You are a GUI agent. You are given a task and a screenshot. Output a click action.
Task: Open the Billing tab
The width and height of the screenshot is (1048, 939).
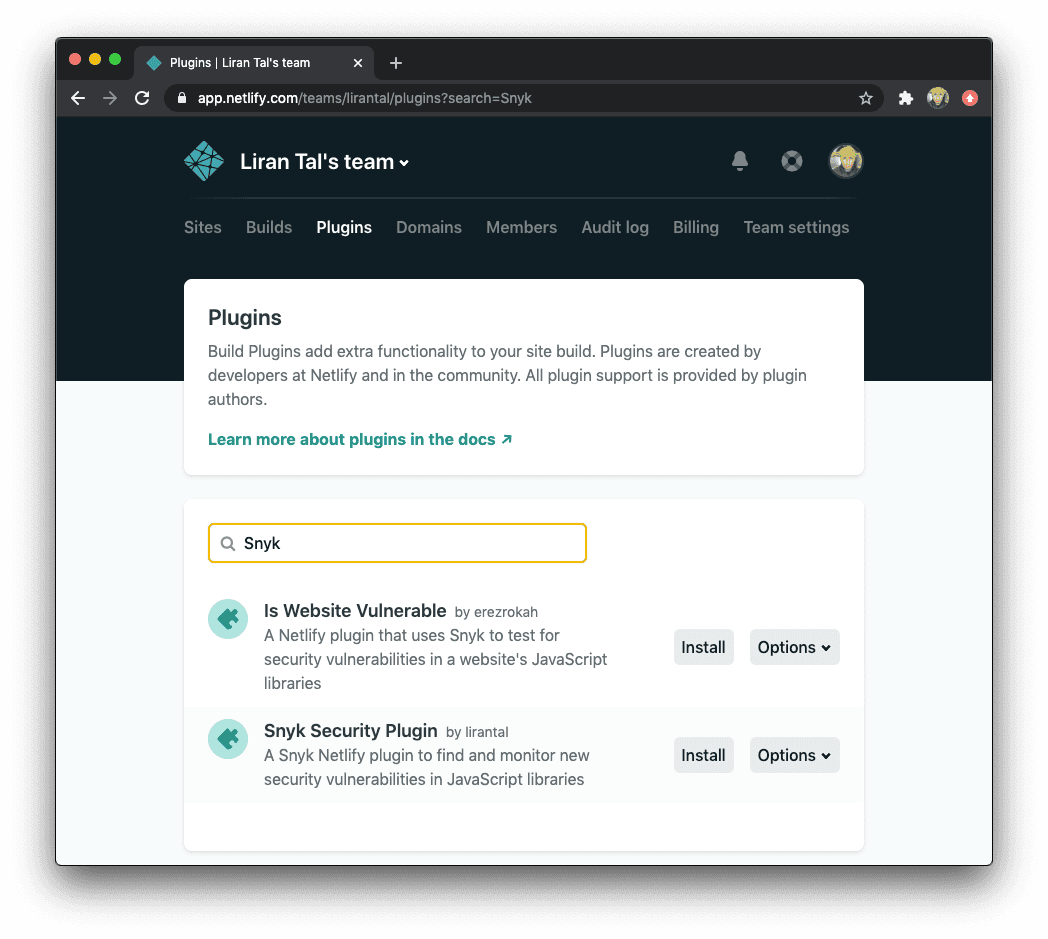(x=696, y=227)
